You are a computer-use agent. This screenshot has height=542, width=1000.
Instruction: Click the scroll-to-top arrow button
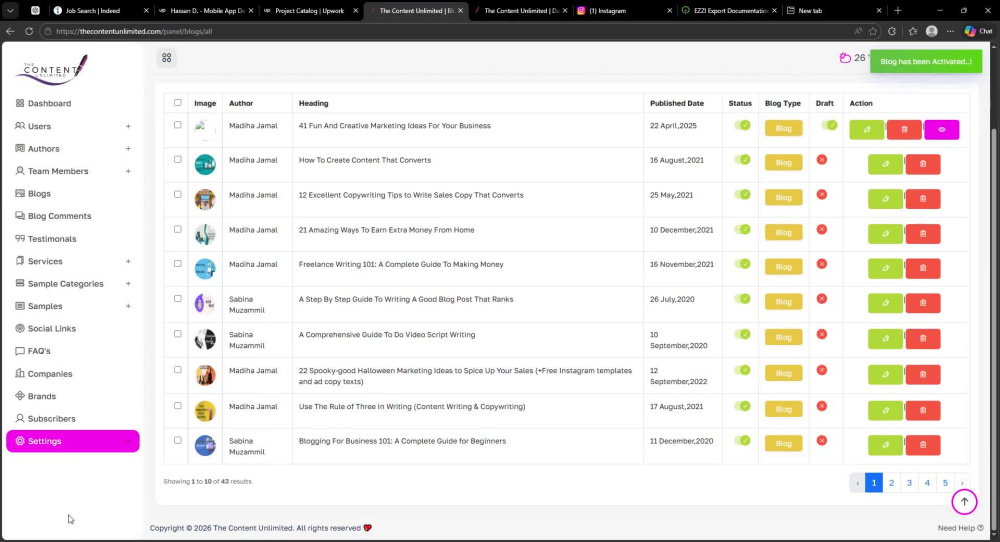(x=964, y=502)
